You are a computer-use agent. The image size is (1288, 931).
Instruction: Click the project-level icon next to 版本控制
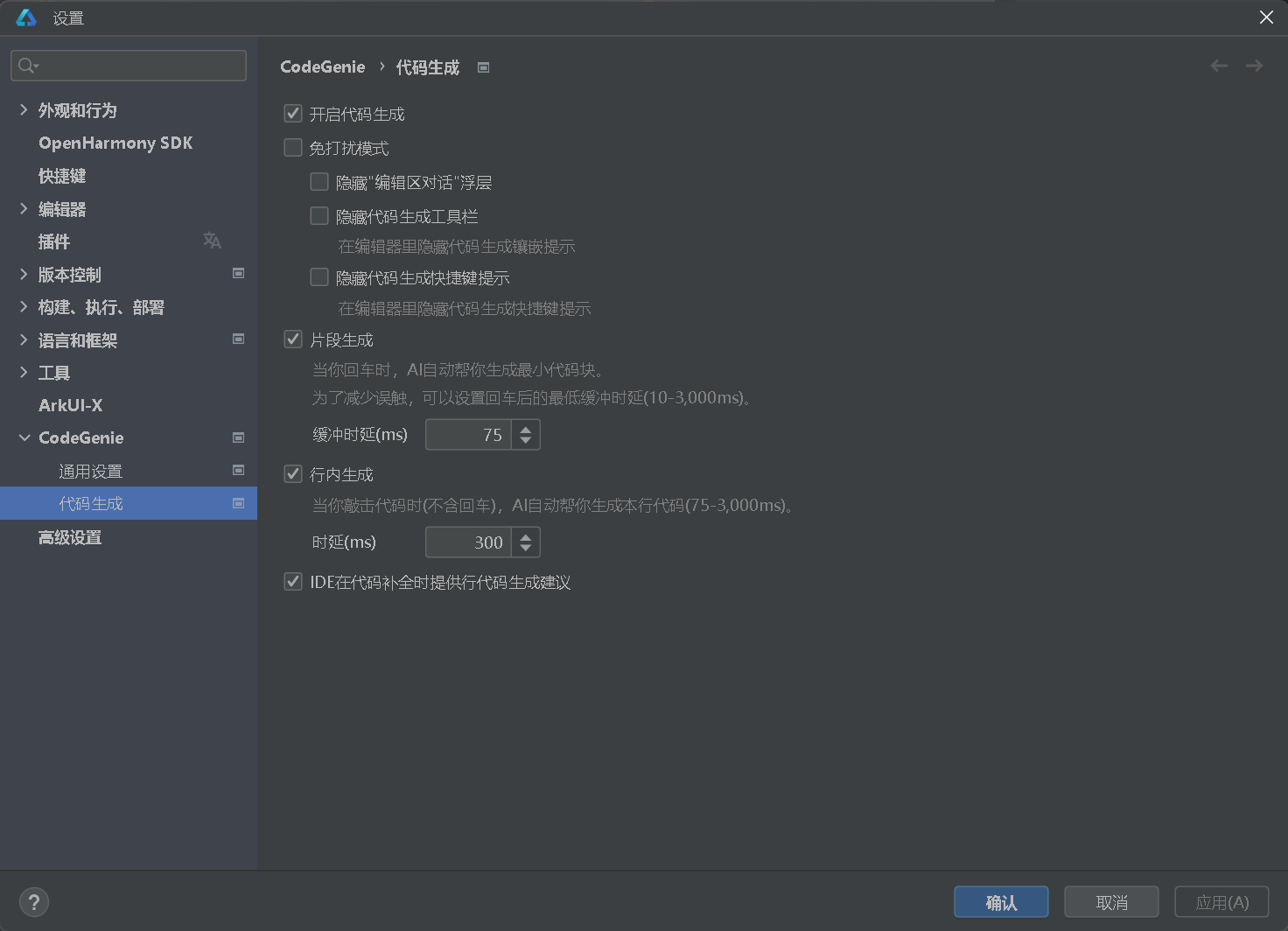coord(238,274)
